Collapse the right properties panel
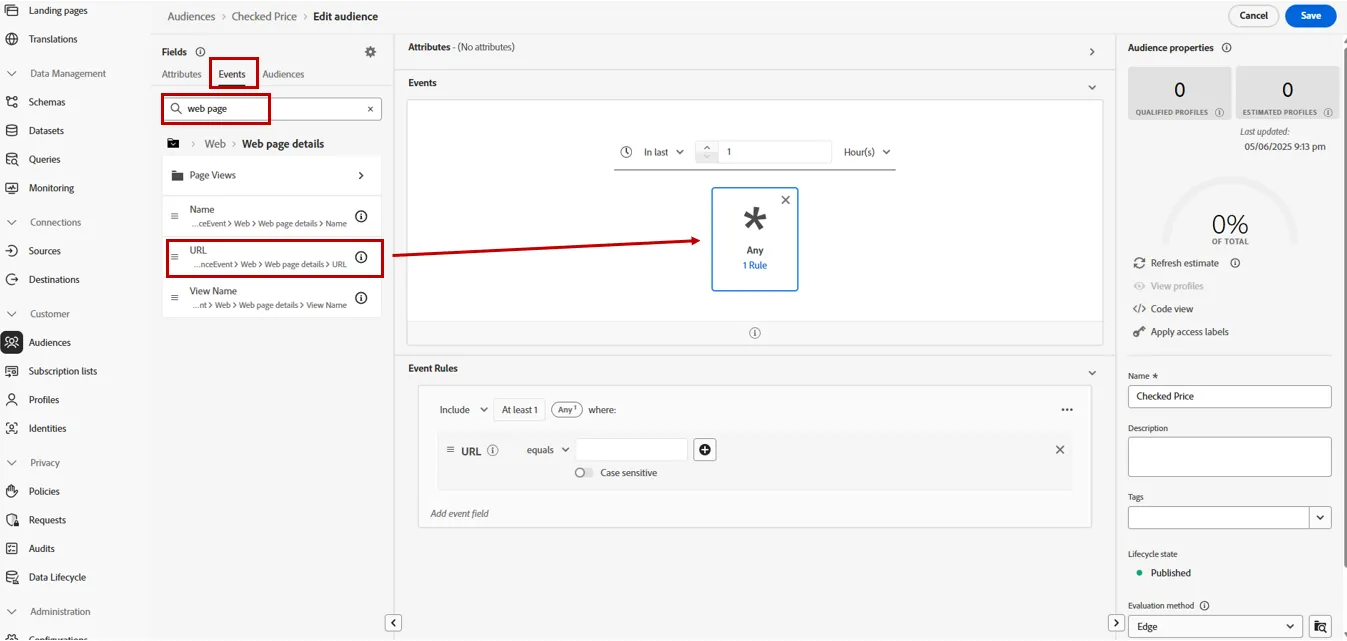Screen dimensions: 1347x641 pos(1117,623)
